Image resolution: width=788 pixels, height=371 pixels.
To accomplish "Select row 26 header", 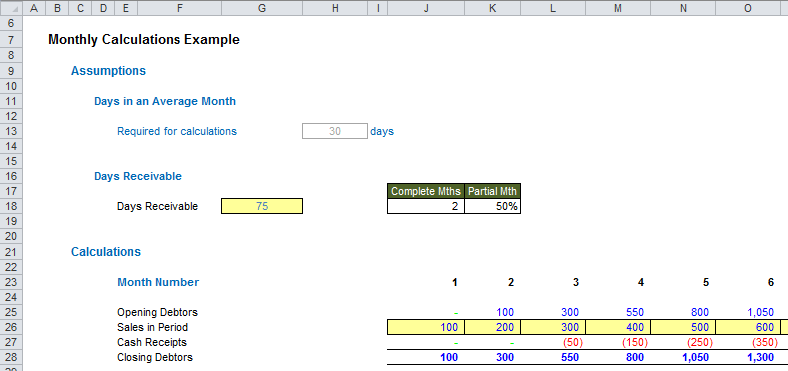I will click(x=11, y=327).
